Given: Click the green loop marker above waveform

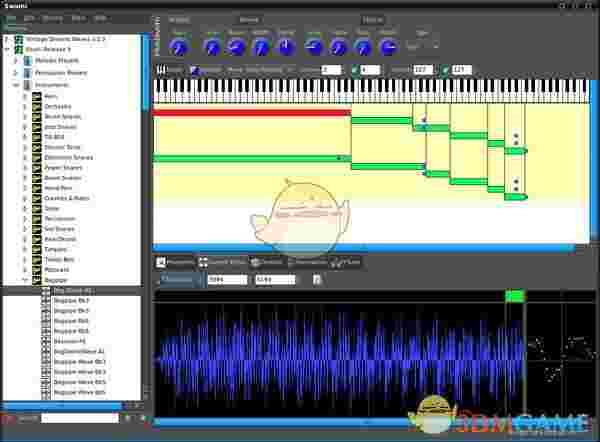Looking at the screenshot, I should pos(515,296).
